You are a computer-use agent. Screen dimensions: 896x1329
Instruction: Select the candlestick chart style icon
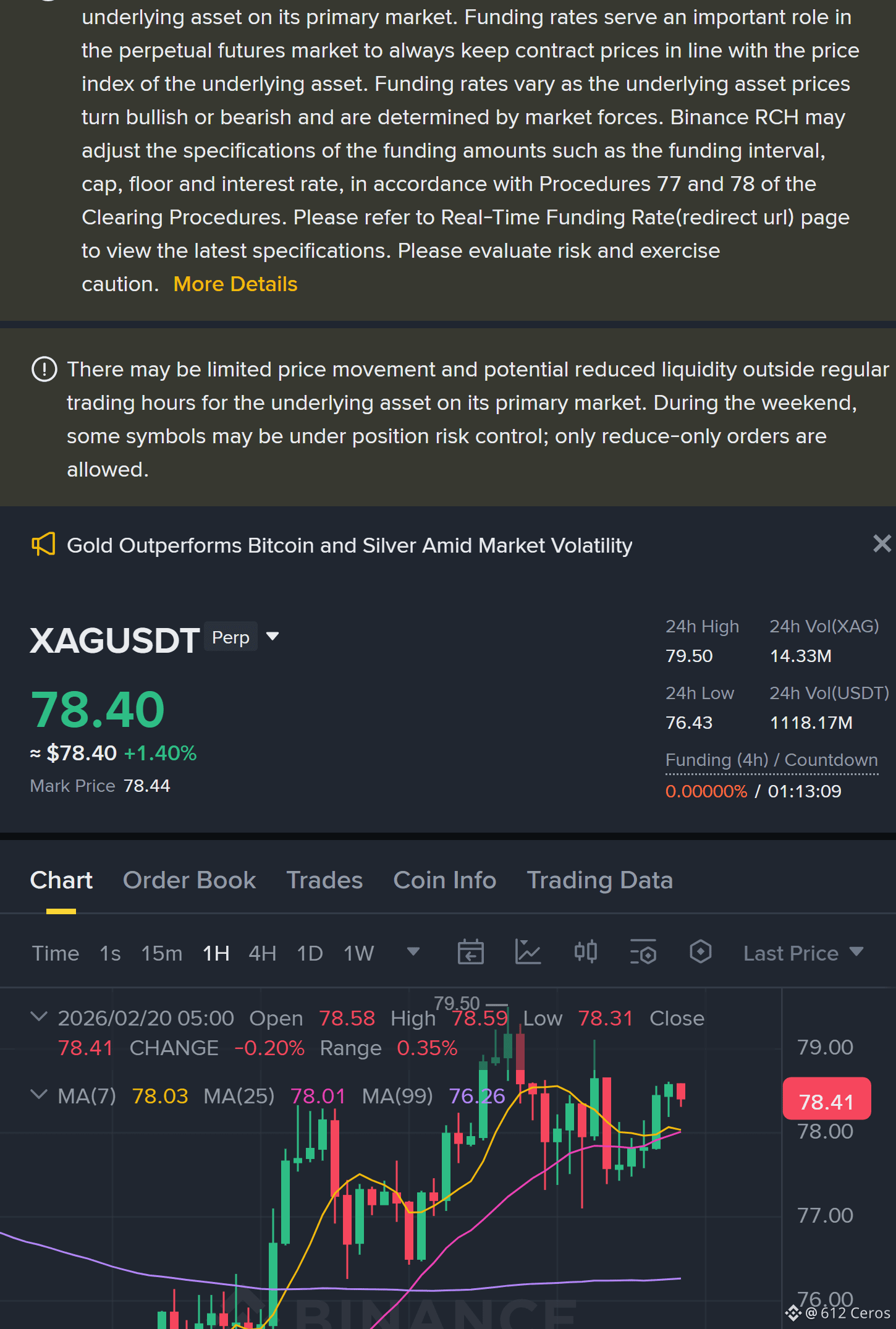[x=585, y=952]
